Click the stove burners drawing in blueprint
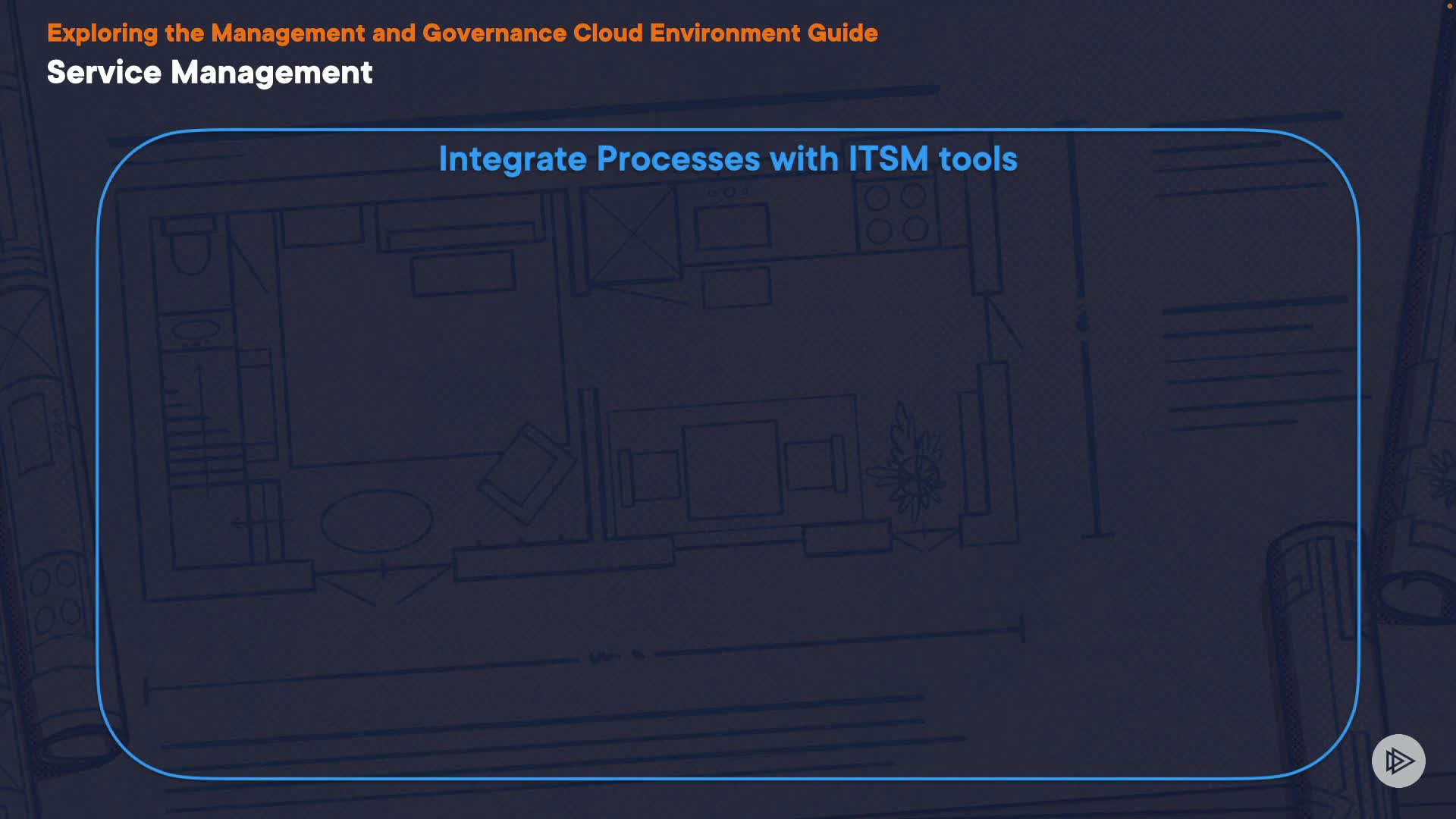The height and width of the screenshot is (819, 1456). [896, 213]
